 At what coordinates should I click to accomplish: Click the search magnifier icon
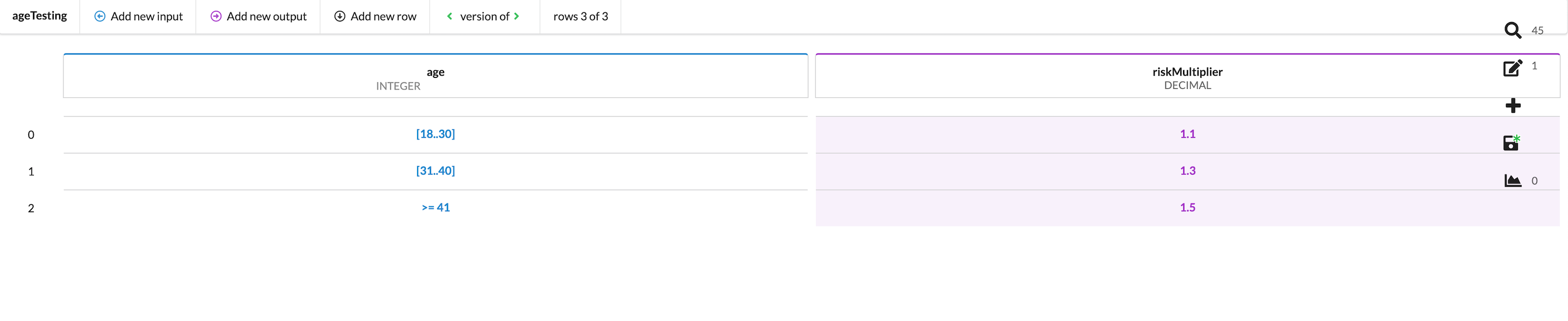pyautogui.click(x=1512, y=30)
